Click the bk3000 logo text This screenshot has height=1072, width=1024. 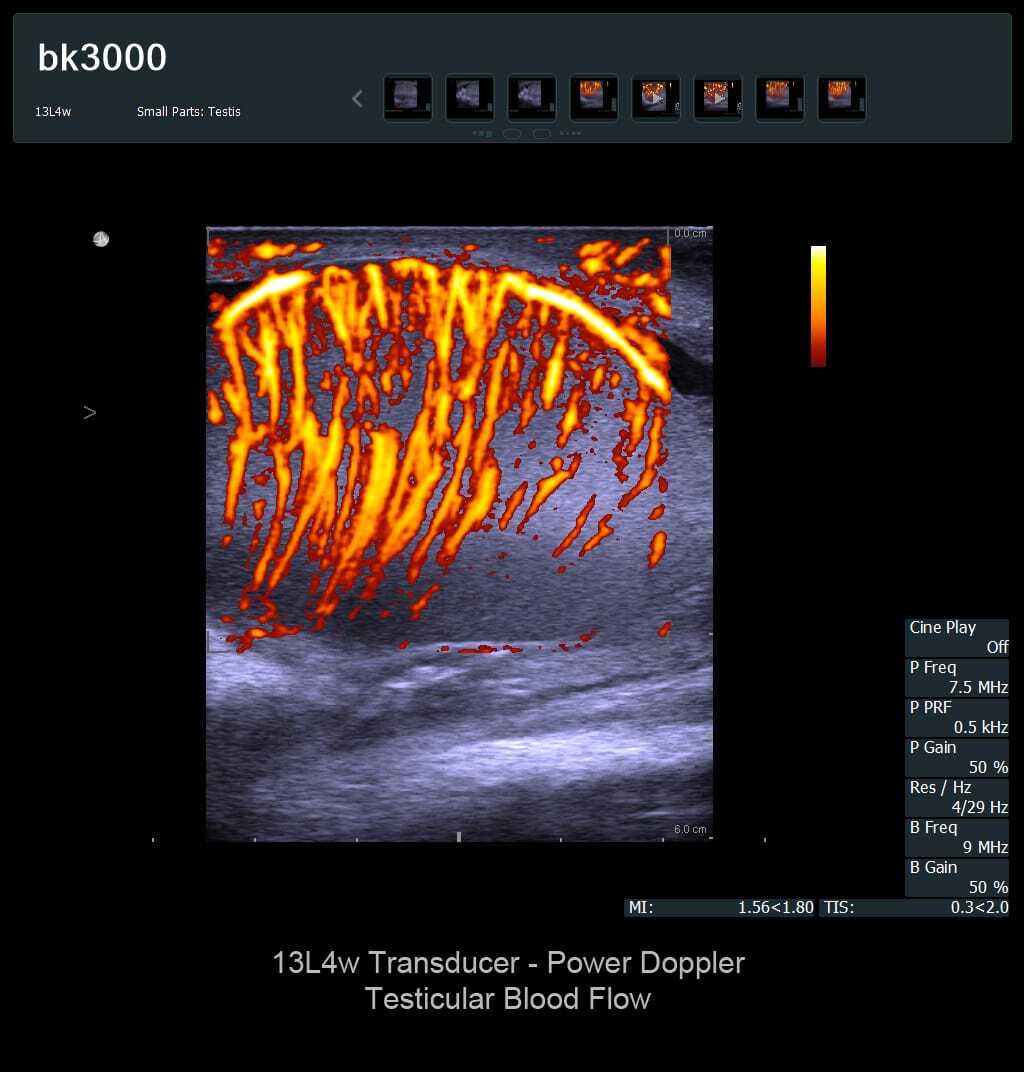[x=102, y=57]
